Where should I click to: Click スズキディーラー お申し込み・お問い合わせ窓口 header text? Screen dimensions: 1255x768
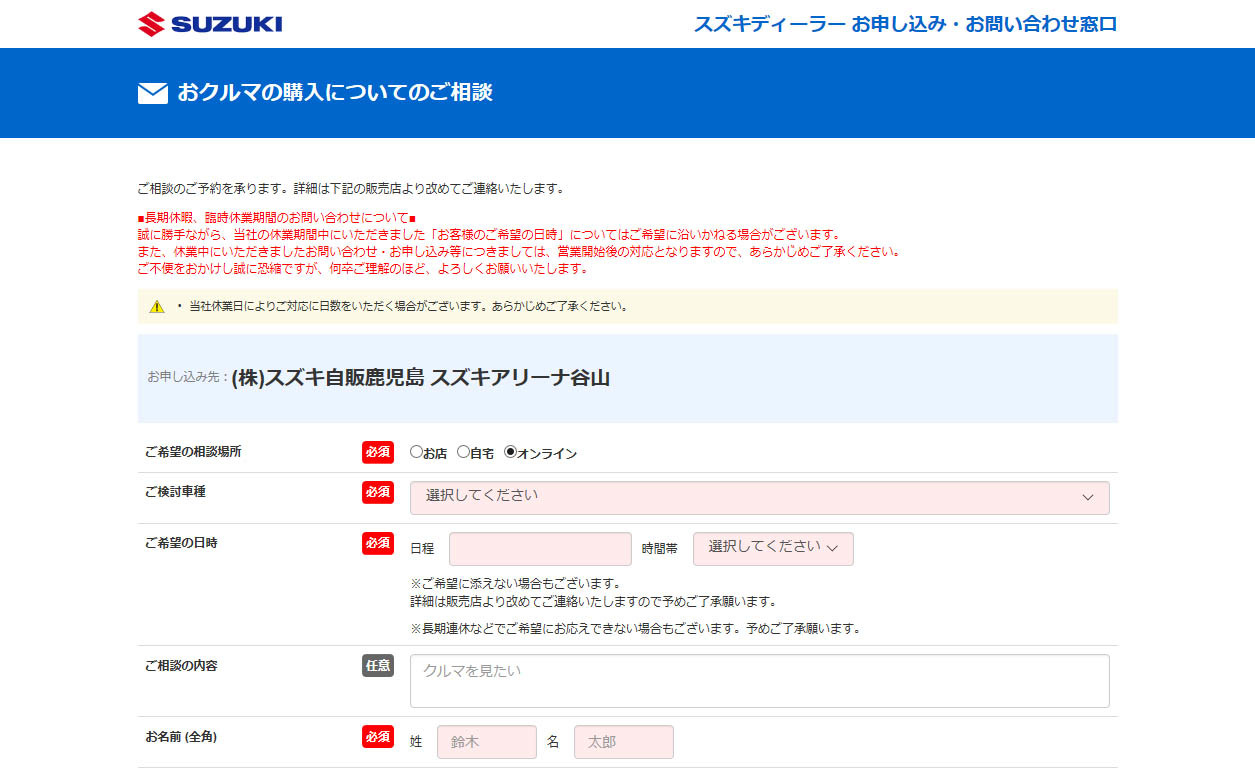[x=905, y=24]
